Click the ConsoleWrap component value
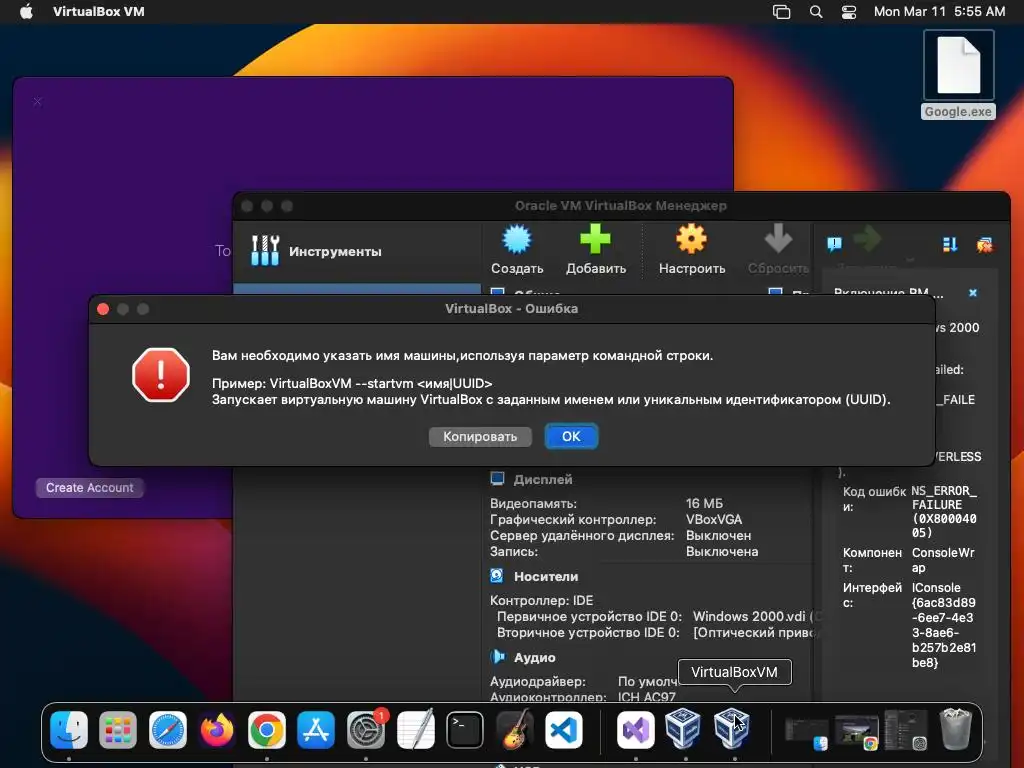This screenshot has height=768, width=1024. [x=943, y=560]
